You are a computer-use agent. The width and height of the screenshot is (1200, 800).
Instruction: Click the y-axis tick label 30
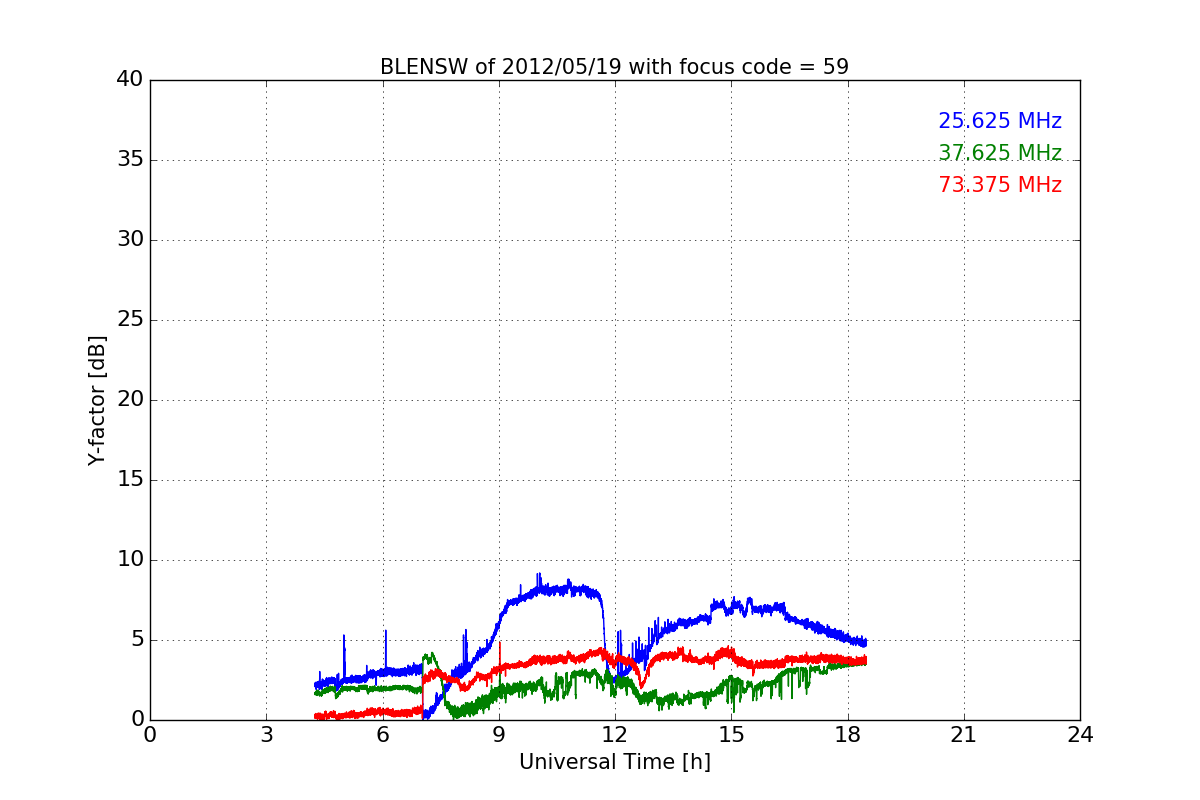click(x=130, y=240)
